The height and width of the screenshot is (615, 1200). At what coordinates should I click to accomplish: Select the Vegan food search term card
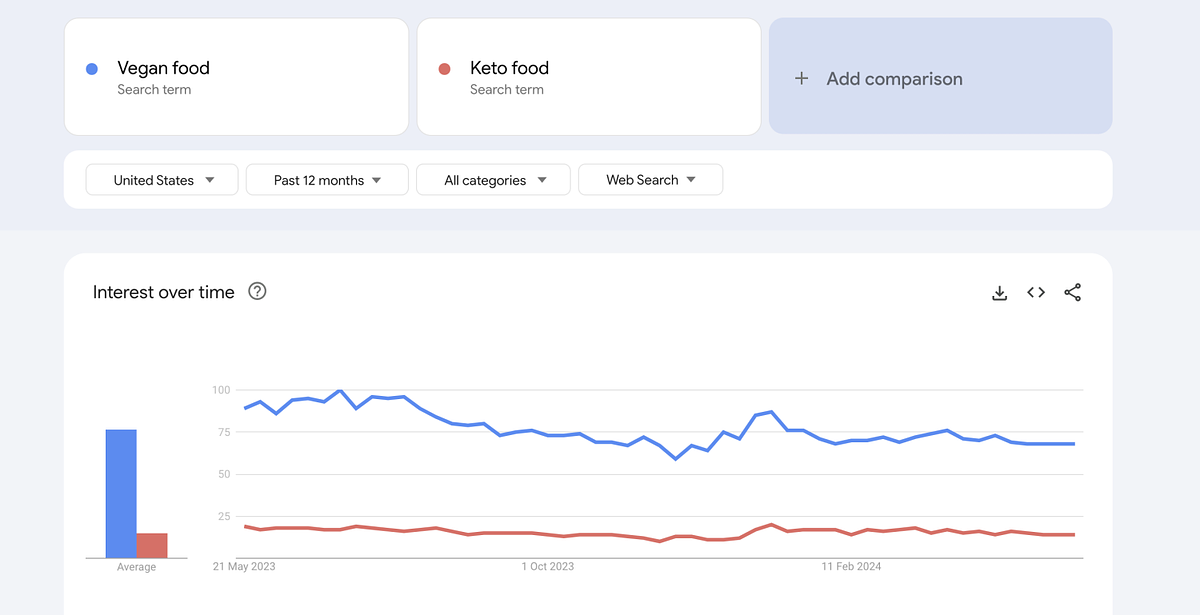[235, 76]
